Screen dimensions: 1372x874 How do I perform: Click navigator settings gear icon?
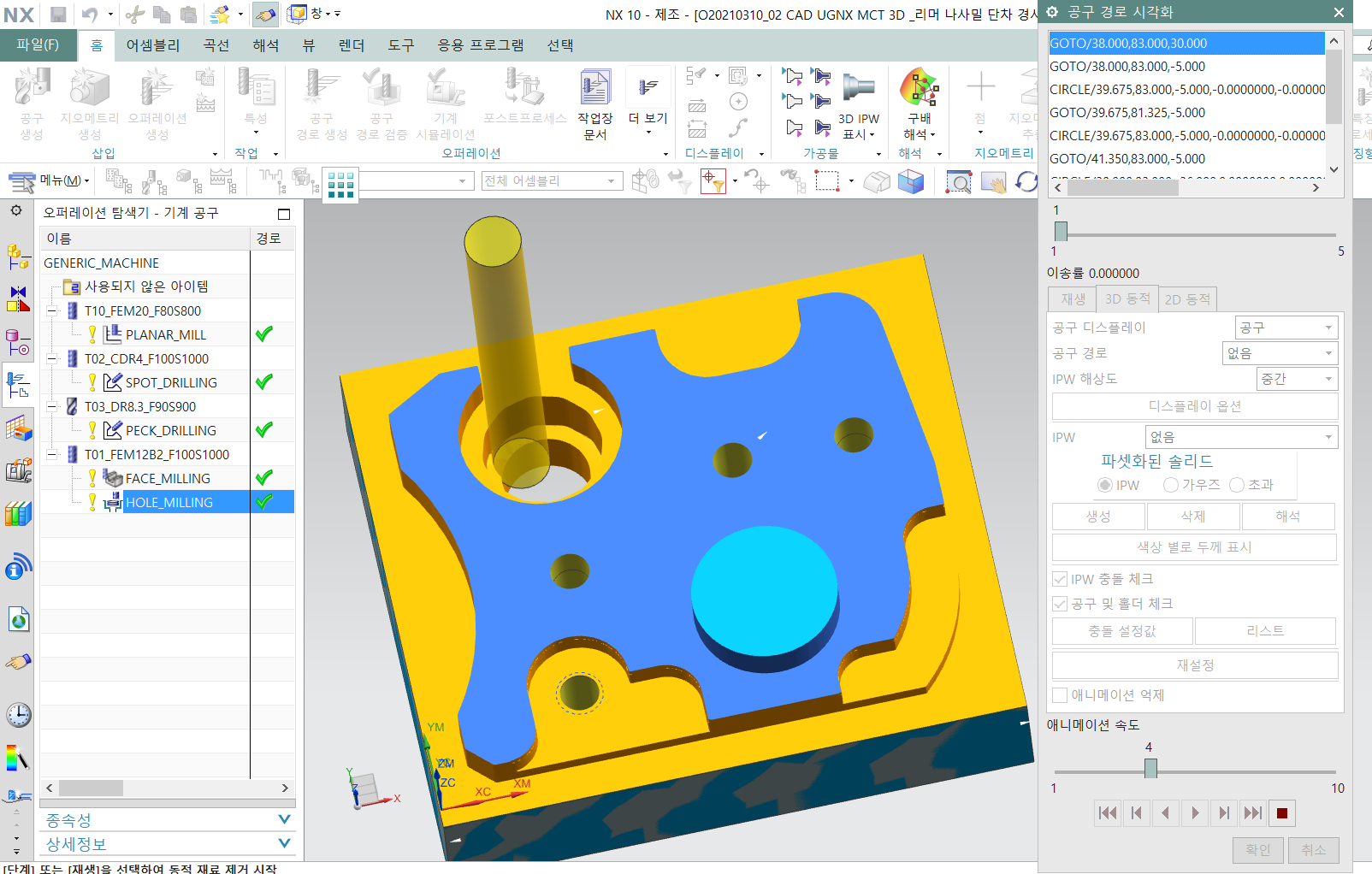[x=16, y=210]
